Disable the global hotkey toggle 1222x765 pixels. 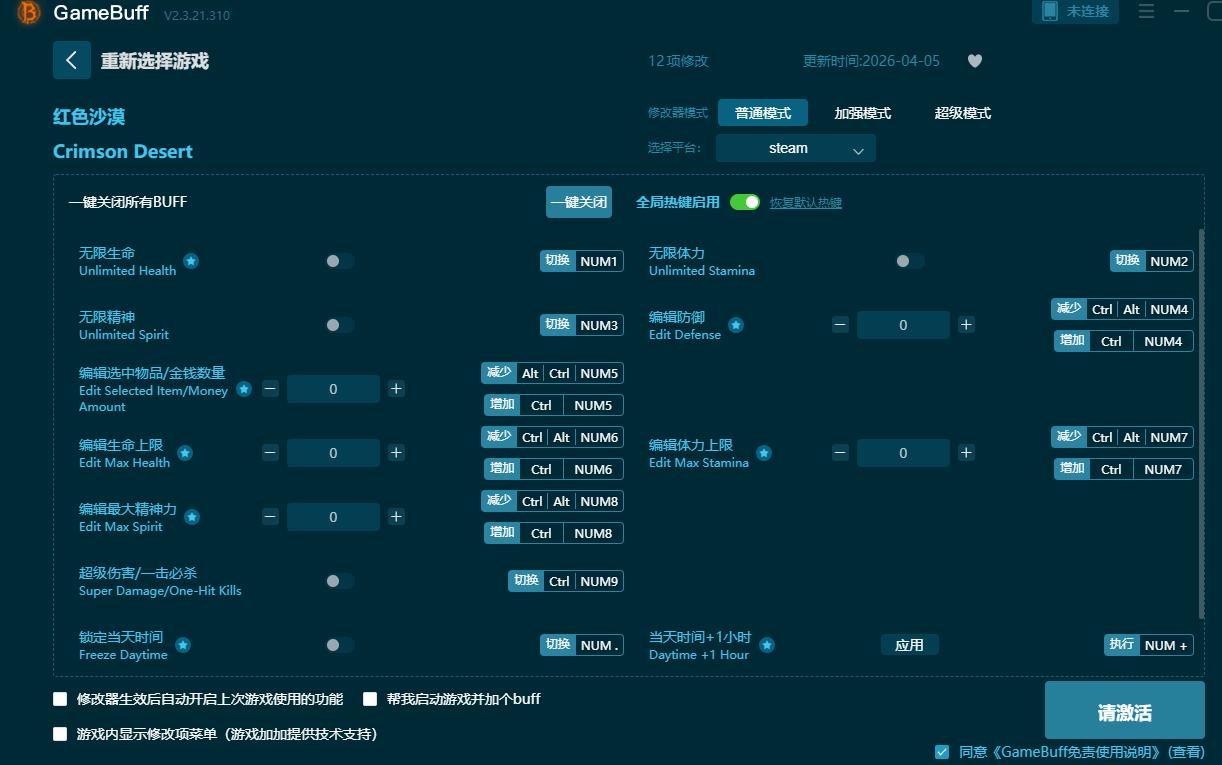tap(745, 202)
